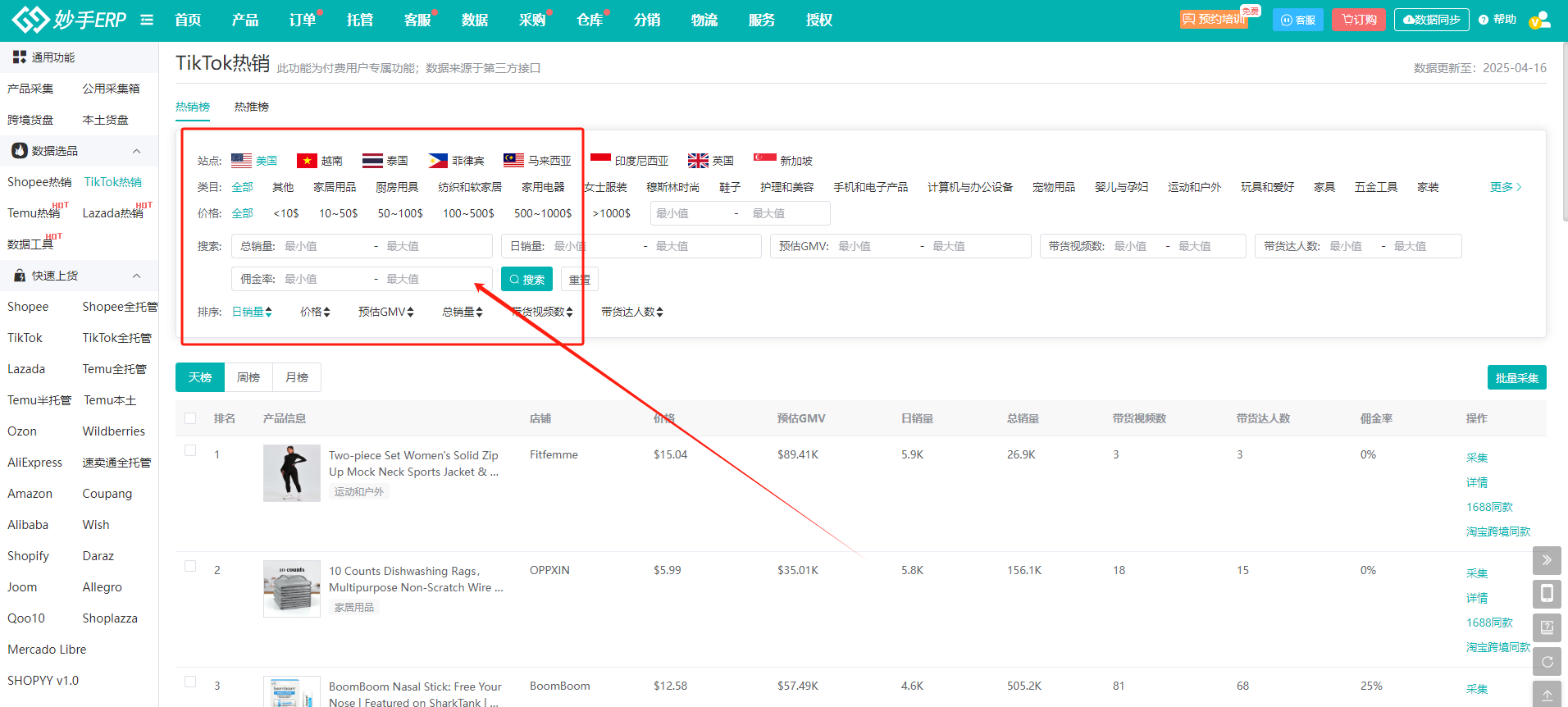Screen dimensions: 1568x707
Task: Select the Malaysia flag site
Action: (x=513, y=160)
